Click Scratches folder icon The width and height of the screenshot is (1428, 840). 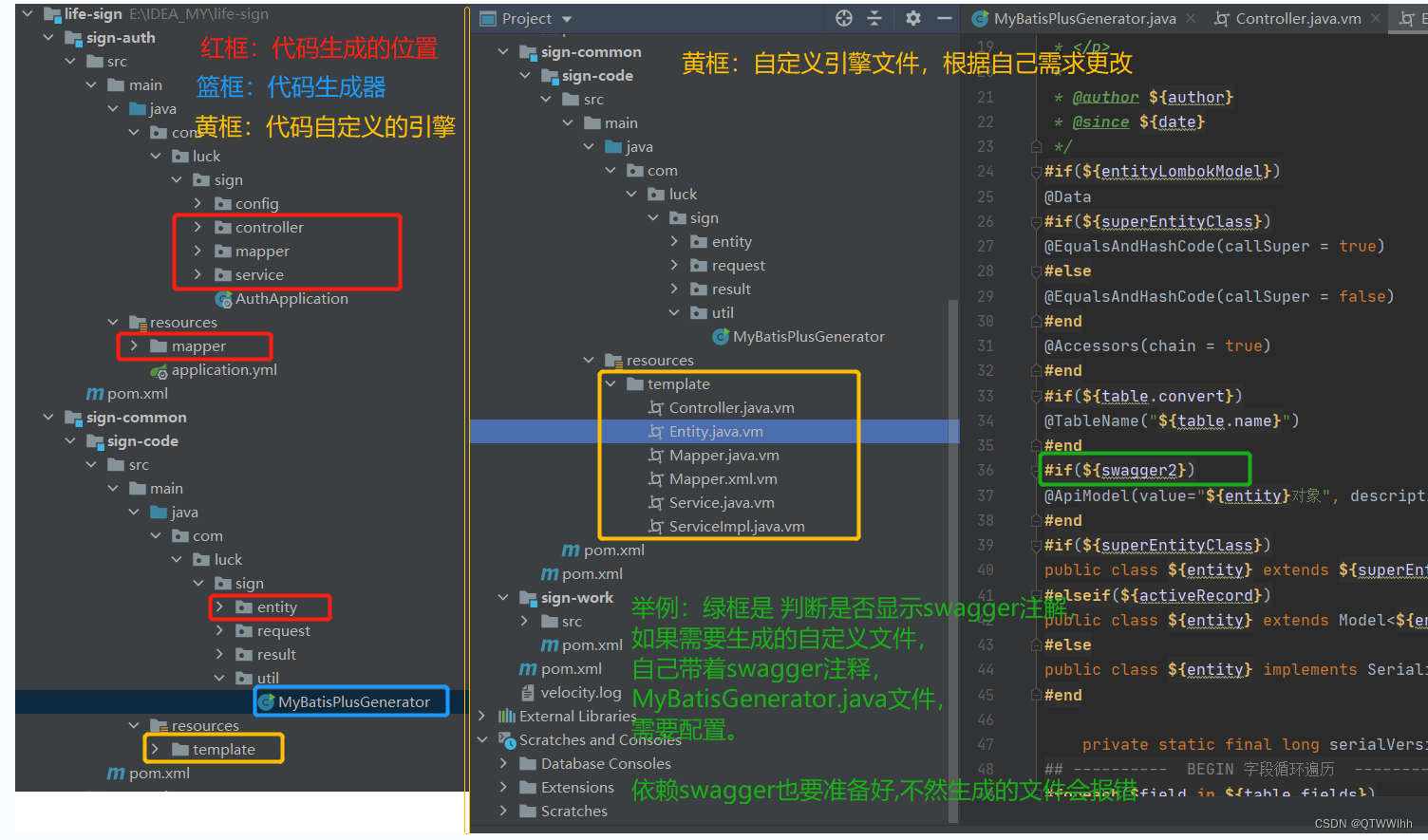[x=528, y=812]
